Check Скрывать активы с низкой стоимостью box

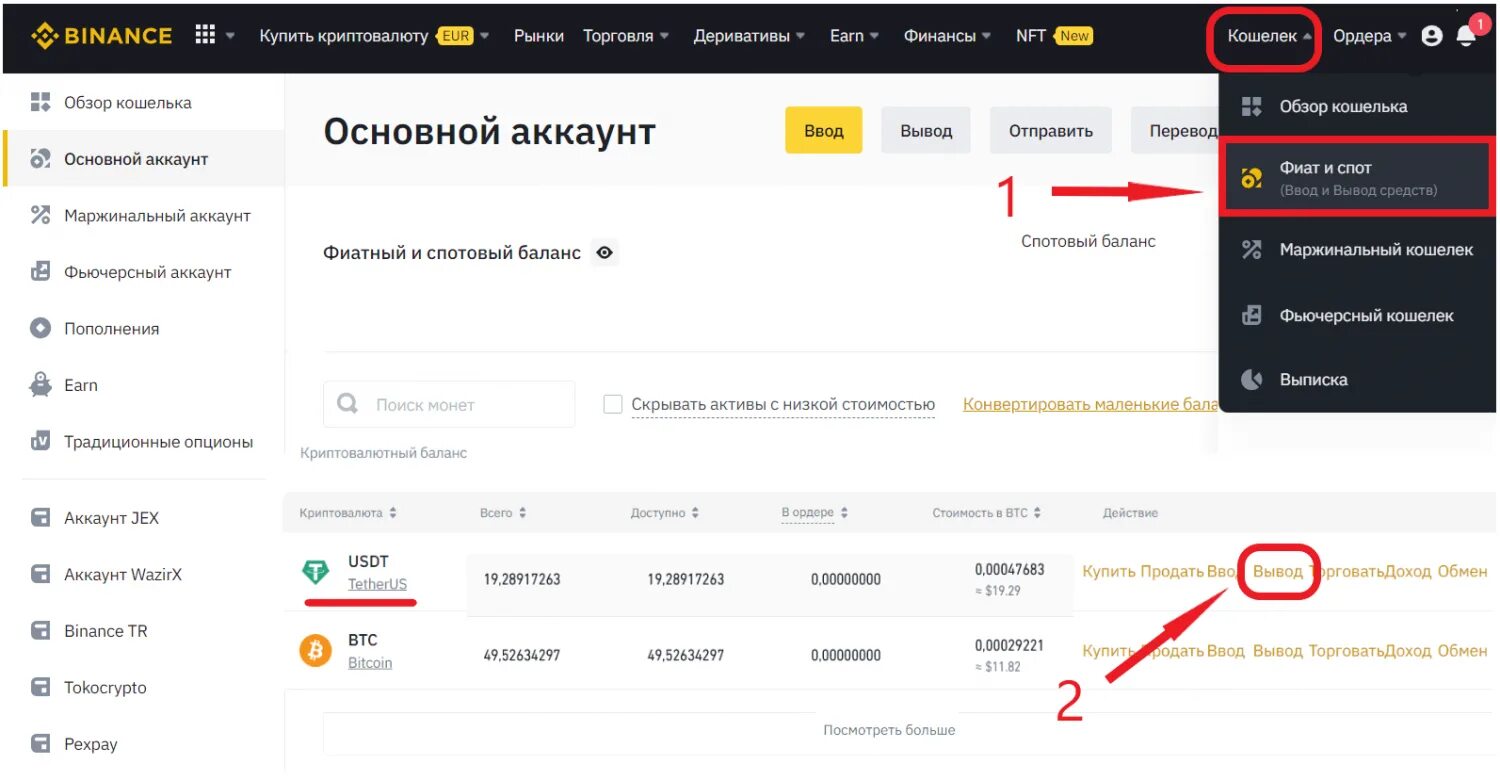click(x=613, y=405)
